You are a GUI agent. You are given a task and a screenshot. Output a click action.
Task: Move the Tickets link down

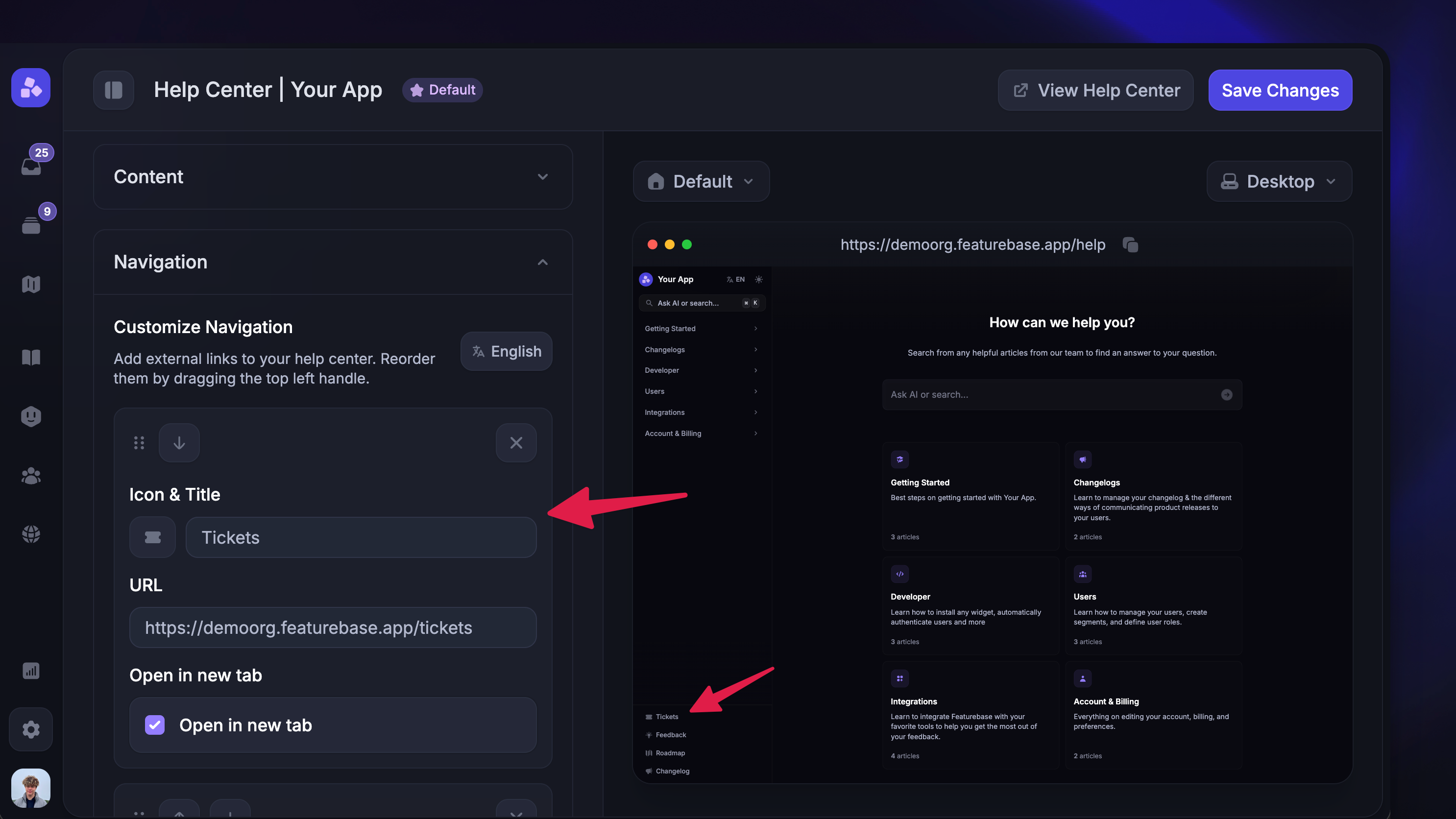tap(179, 443)
